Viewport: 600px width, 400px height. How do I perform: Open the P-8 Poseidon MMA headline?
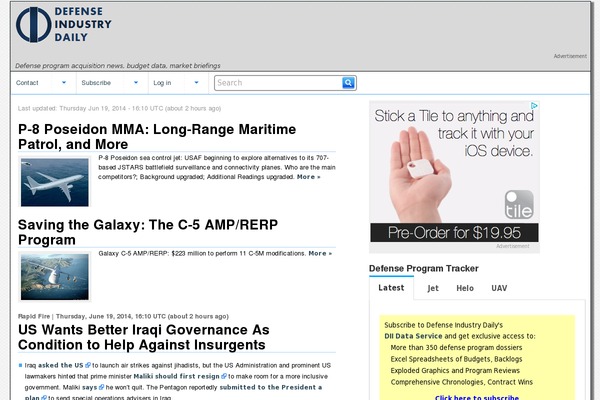(157, 137)
